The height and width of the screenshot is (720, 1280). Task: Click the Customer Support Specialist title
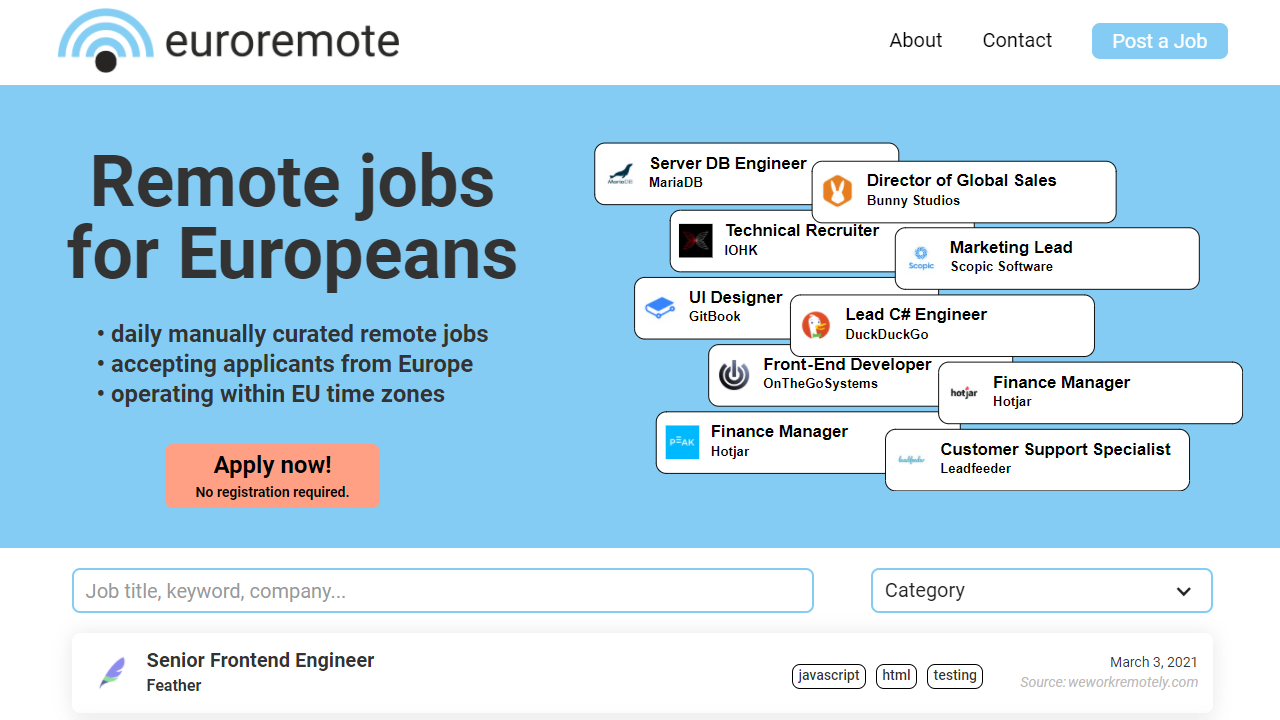click(x=1055, y=449)
